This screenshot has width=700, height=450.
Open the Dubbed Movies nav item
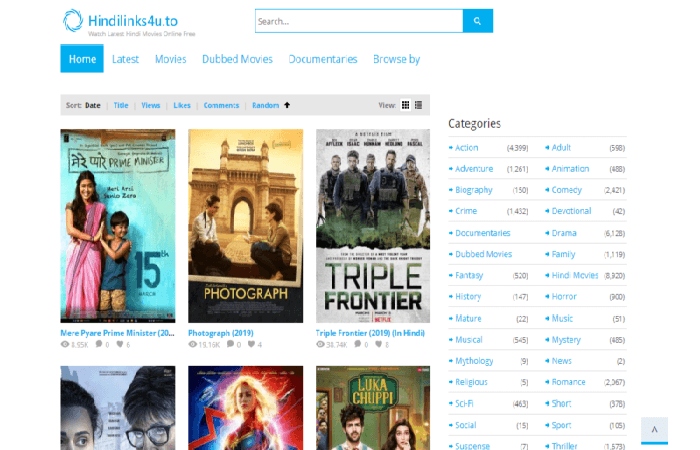237,59
